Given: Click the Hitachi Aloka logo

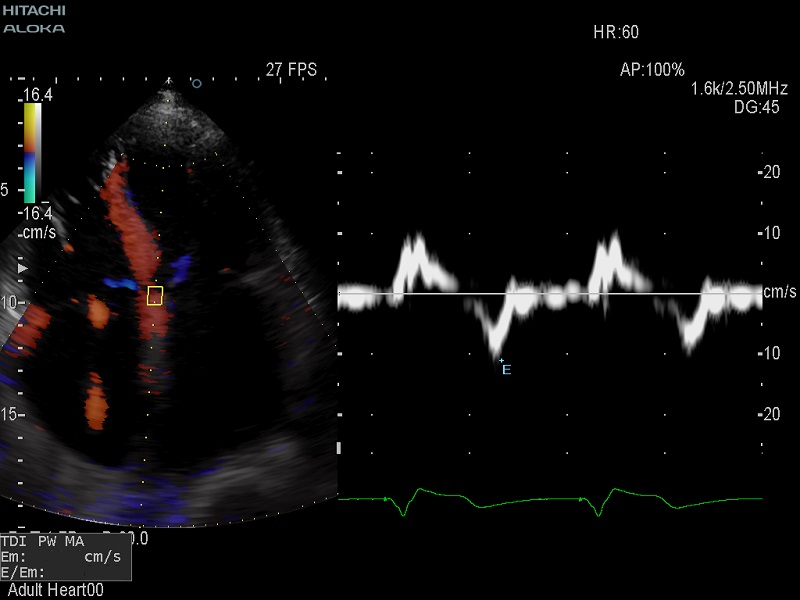Looking at the screenshot, I should 34,19.
